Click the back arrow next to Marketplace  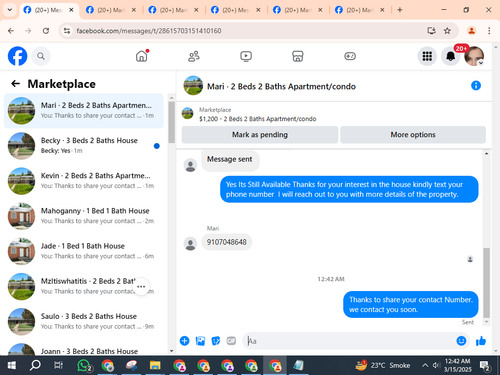pyautogui.click(x=16, y=84)
